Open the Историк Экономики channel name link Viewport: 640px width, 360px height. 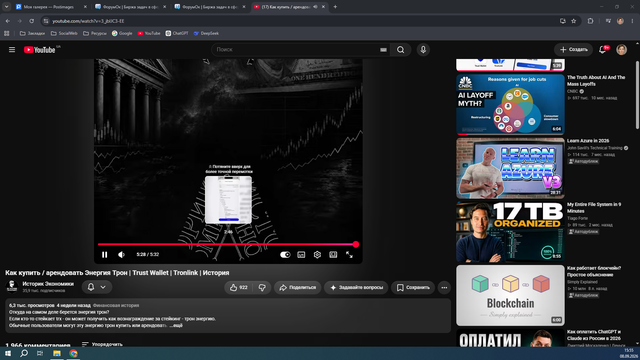[x=48, y=284]
